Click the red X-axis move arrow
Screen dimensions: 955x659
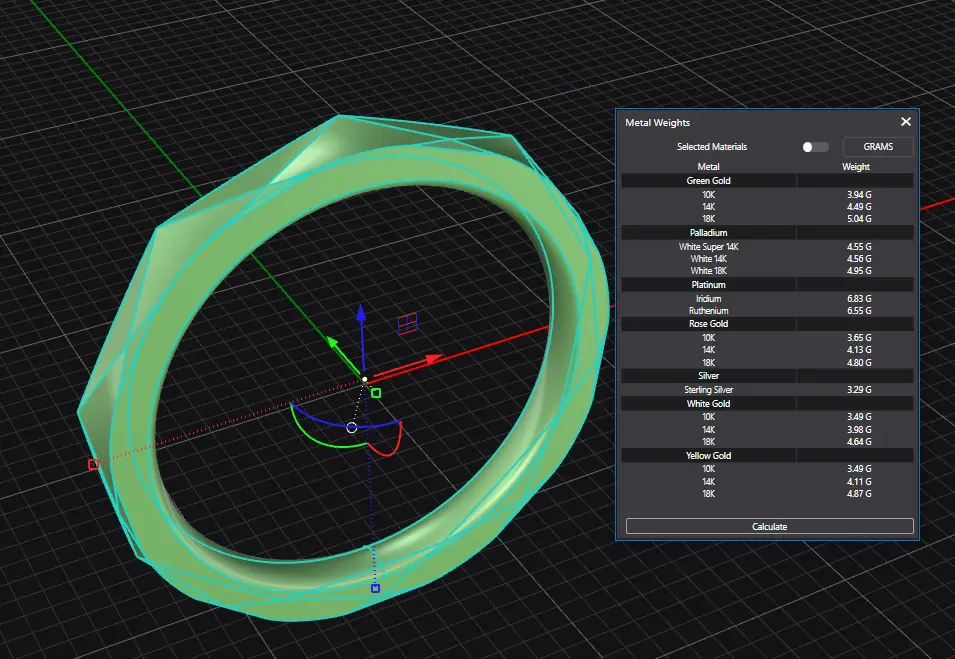[x=431, y=357]
